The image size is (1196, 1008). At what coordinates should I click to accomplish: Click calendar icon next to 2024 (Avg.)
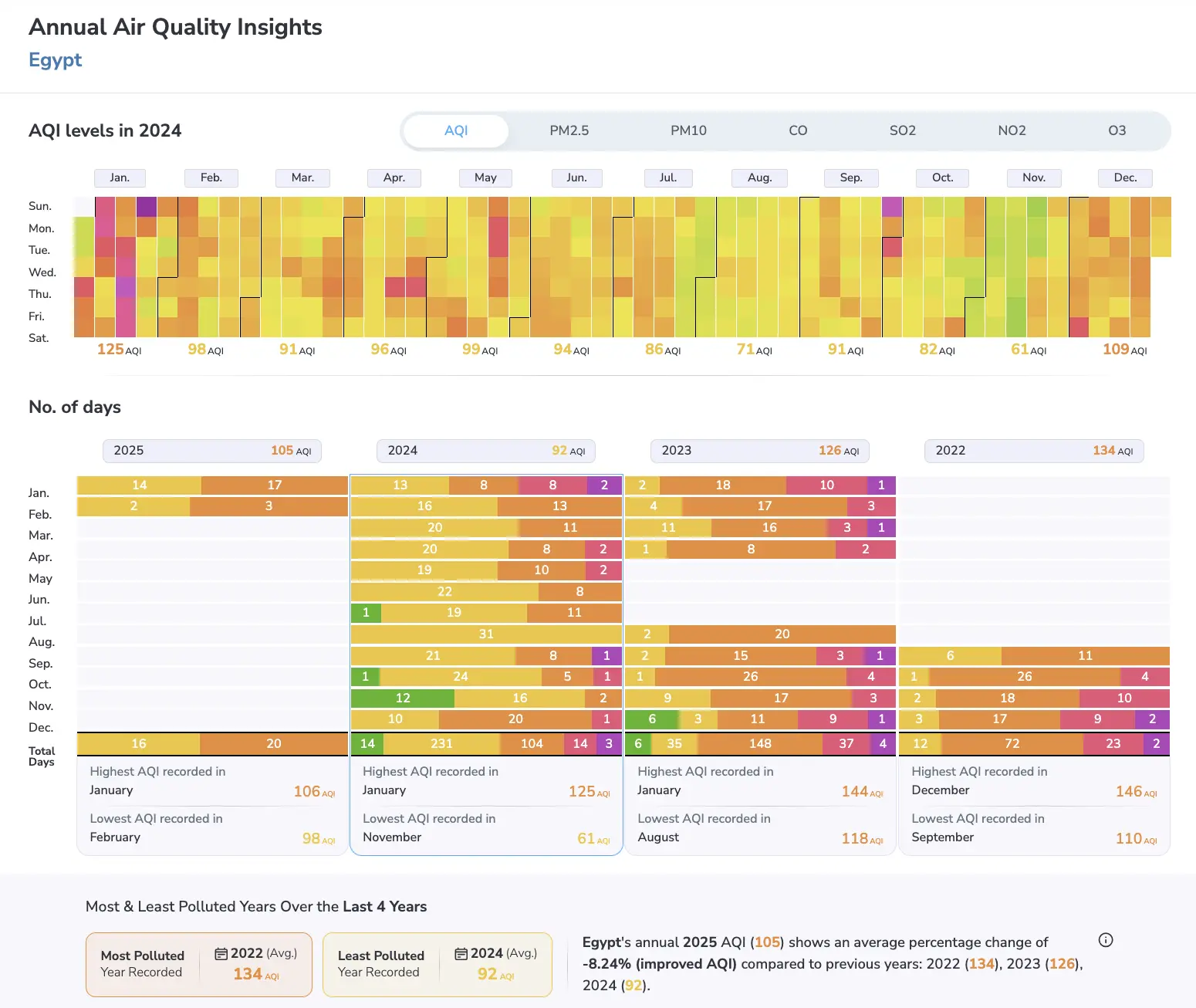point(461,954)
